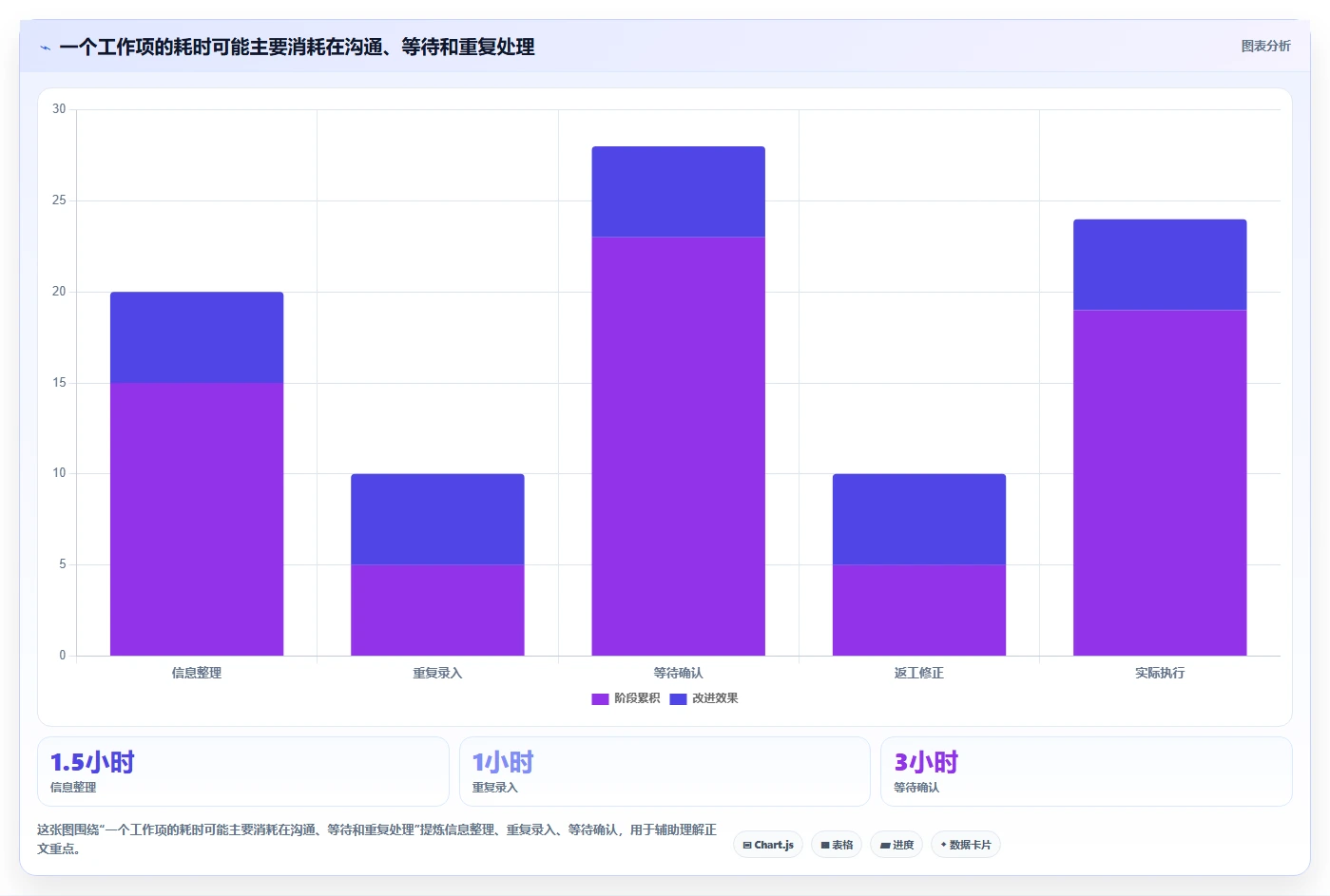Click the 表格 tag
This screenshot has width=1330, height=896.
pyautogui.click(x=837, y=845)
